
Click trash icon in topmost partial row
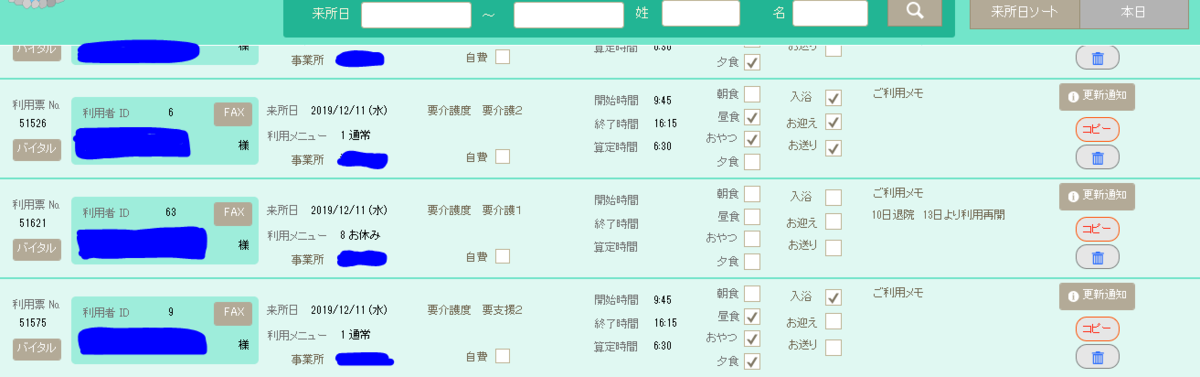tap(1097, 58)
